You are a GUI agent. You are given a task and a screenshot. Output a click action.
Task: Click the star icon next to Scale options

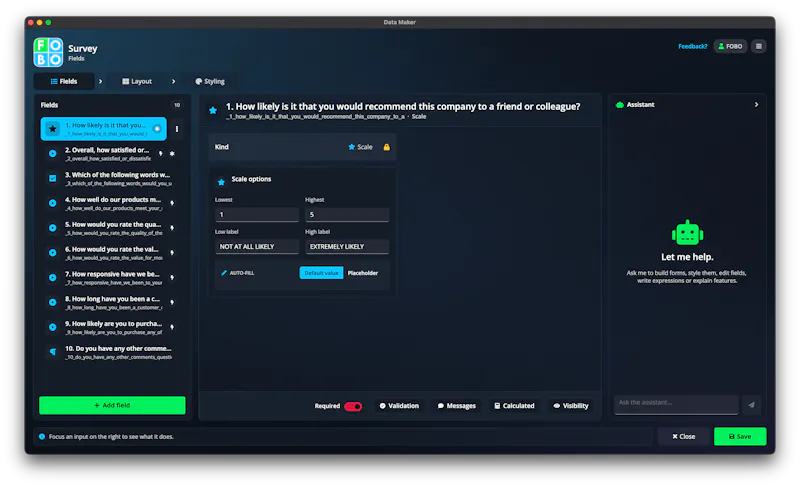[x=221, y=182]
